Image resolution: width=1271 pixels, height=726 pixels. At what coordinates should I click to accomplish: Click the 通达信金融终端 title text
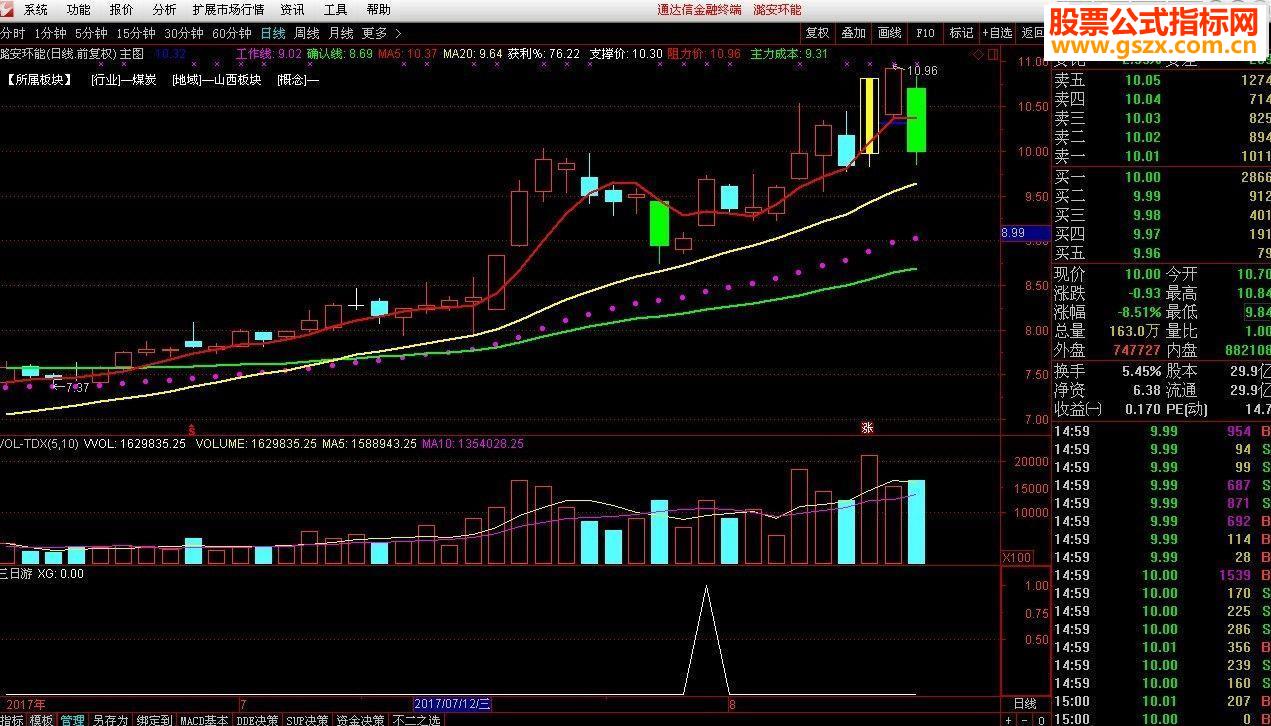(700, 9)
